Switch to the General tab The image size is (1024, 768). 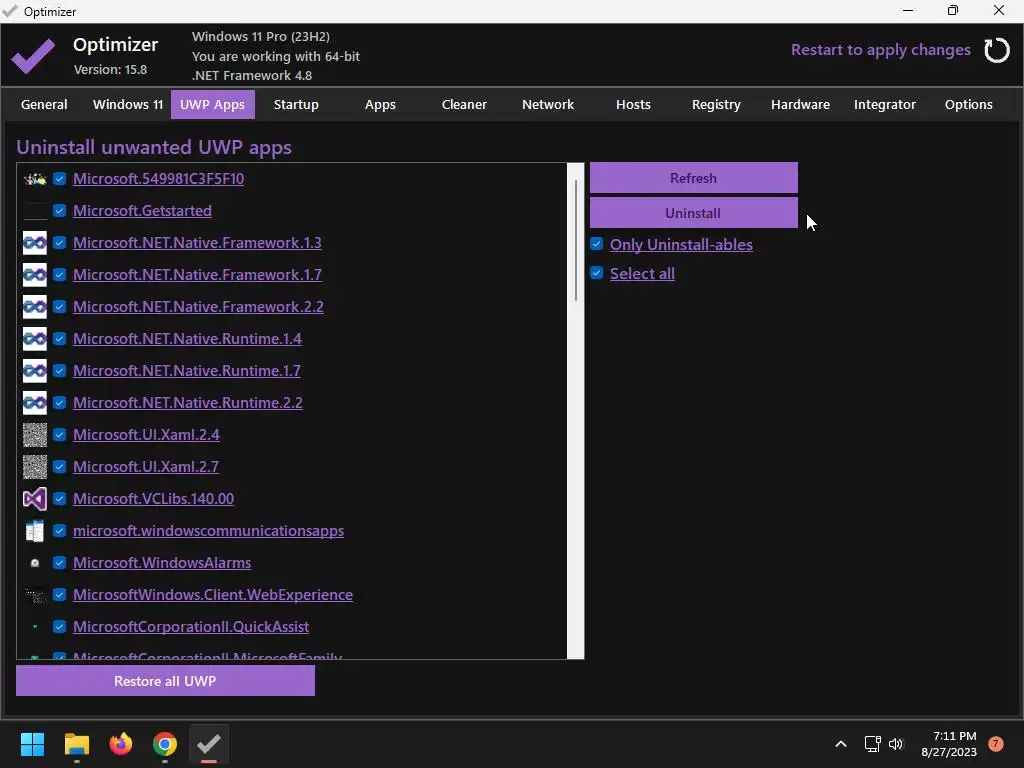pos(44,104)
